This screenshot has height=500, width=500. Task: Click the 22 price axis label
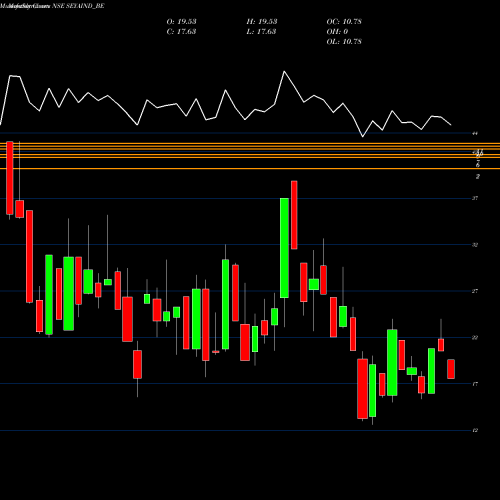pos(475,338)
